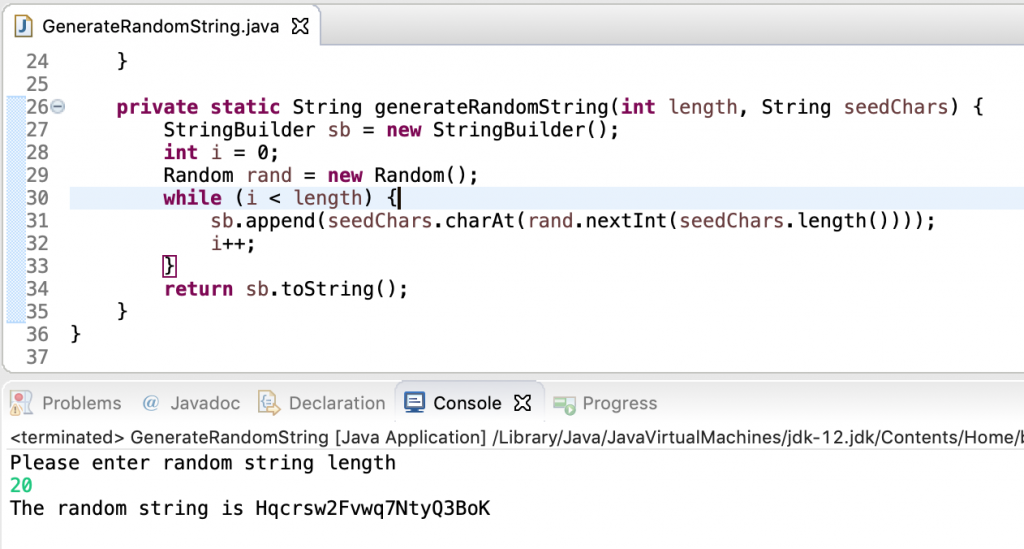Click the terminated launch description in console

tap(400, 437)
